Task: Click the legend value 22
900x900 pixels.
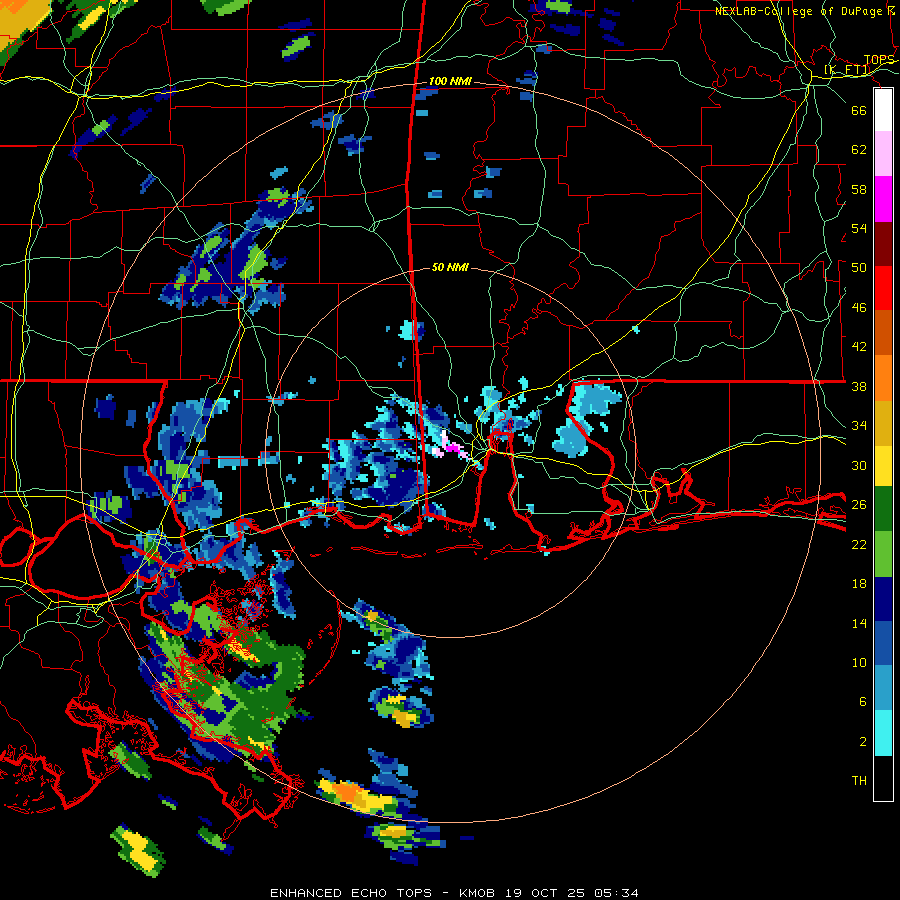Action: click(x=859, y=544)
